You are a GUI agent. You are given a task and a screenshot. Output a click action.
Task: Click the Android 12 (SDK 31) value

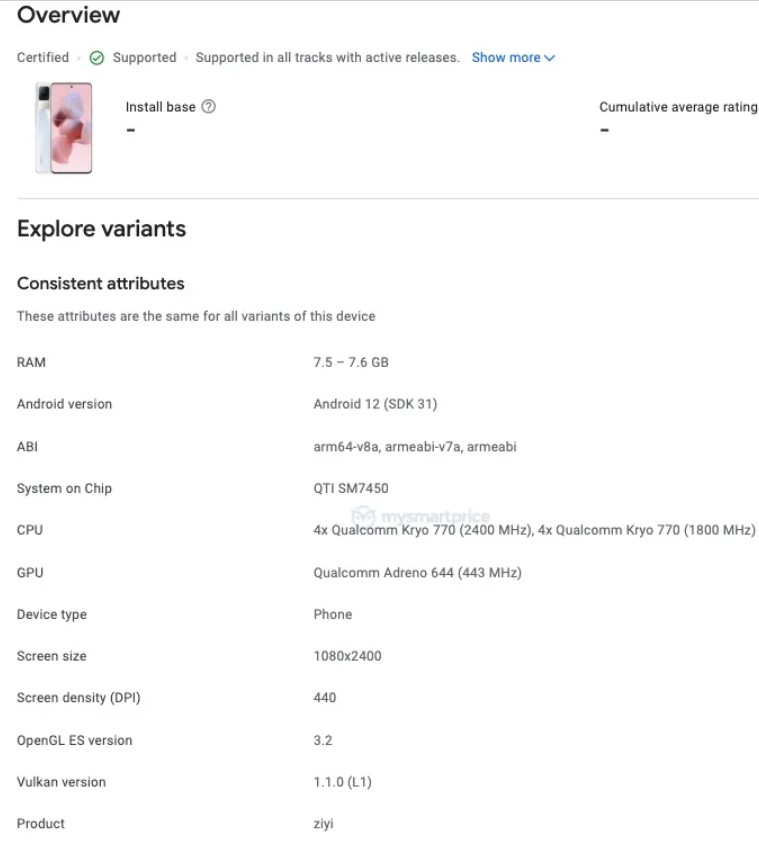[375, 404]
